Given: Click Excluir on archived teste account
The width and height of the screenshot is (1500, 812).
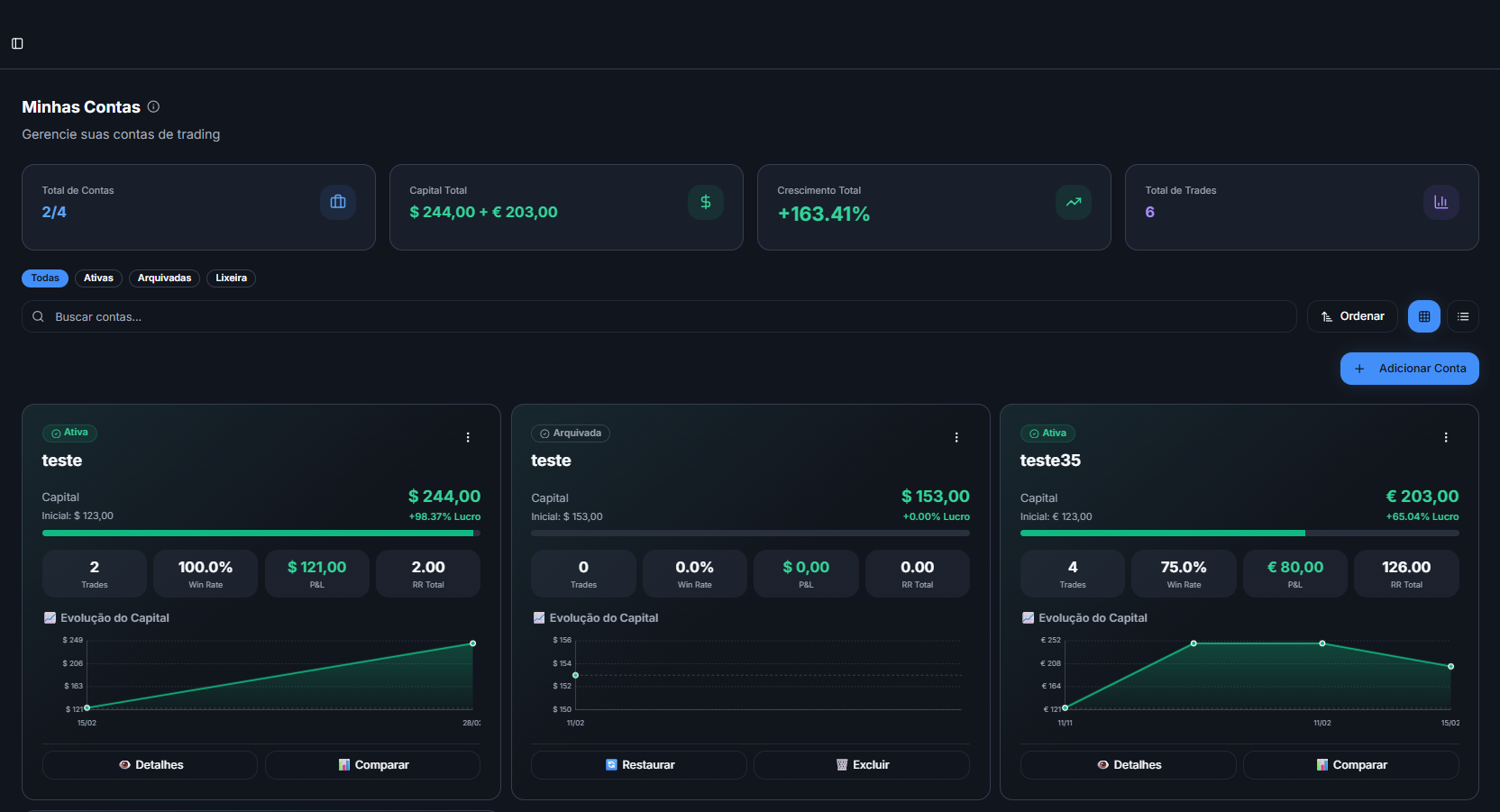Looking at the screenshot, I should click(x=862, y=765).
